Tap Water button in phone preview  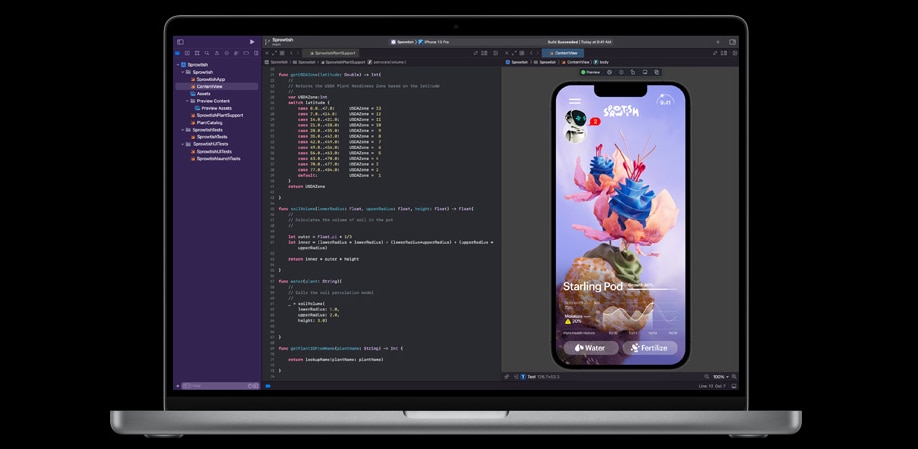591,348
